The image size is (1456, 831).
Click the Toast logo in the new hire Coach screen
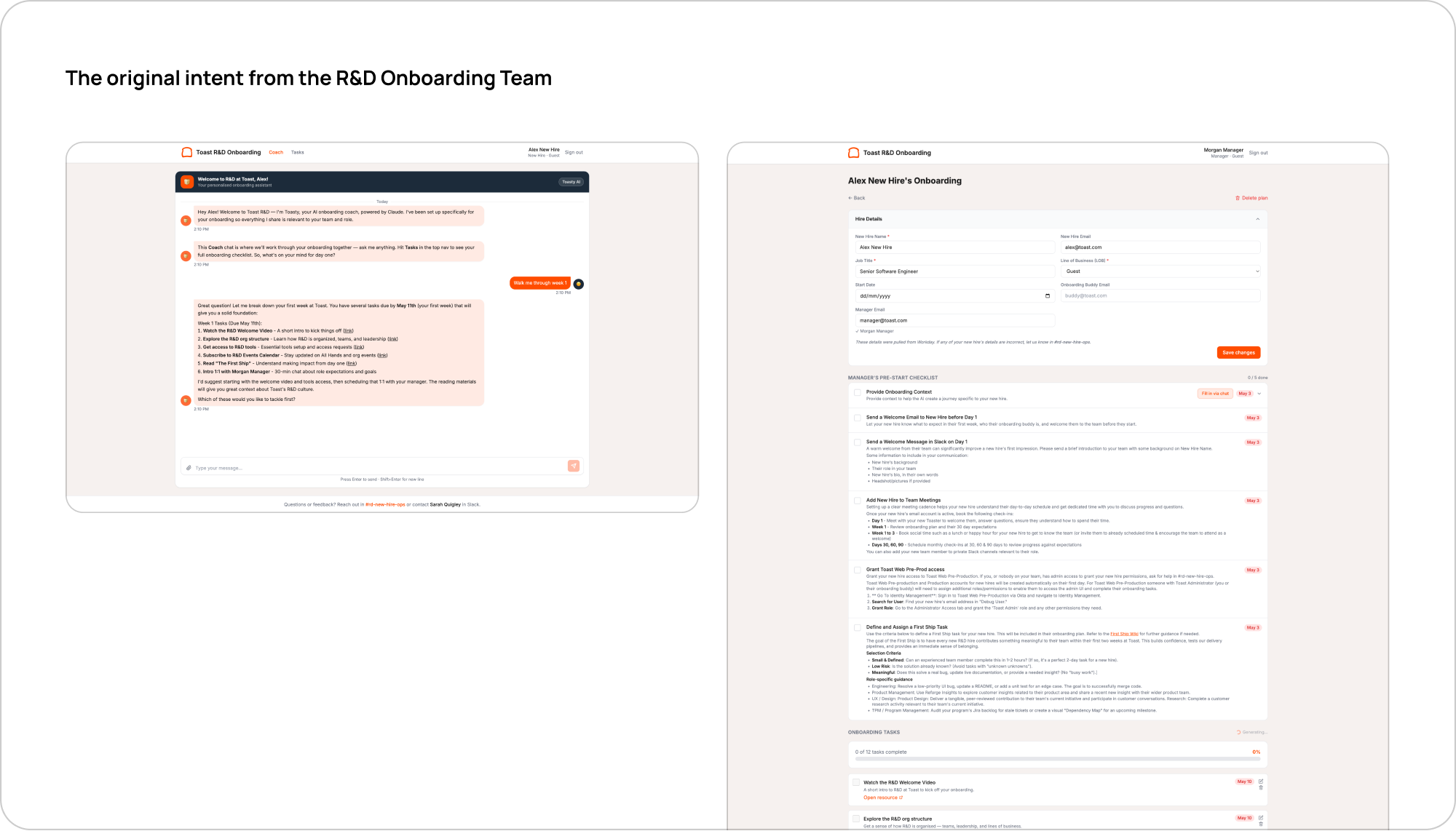coord(187,152)
